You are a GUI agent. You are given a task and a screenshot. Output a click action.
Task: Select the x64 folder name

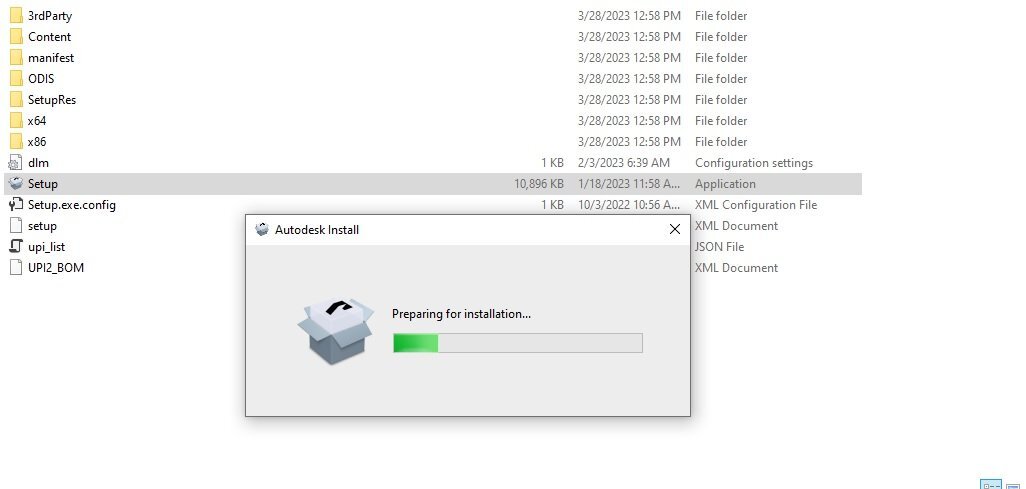[37, 120]
